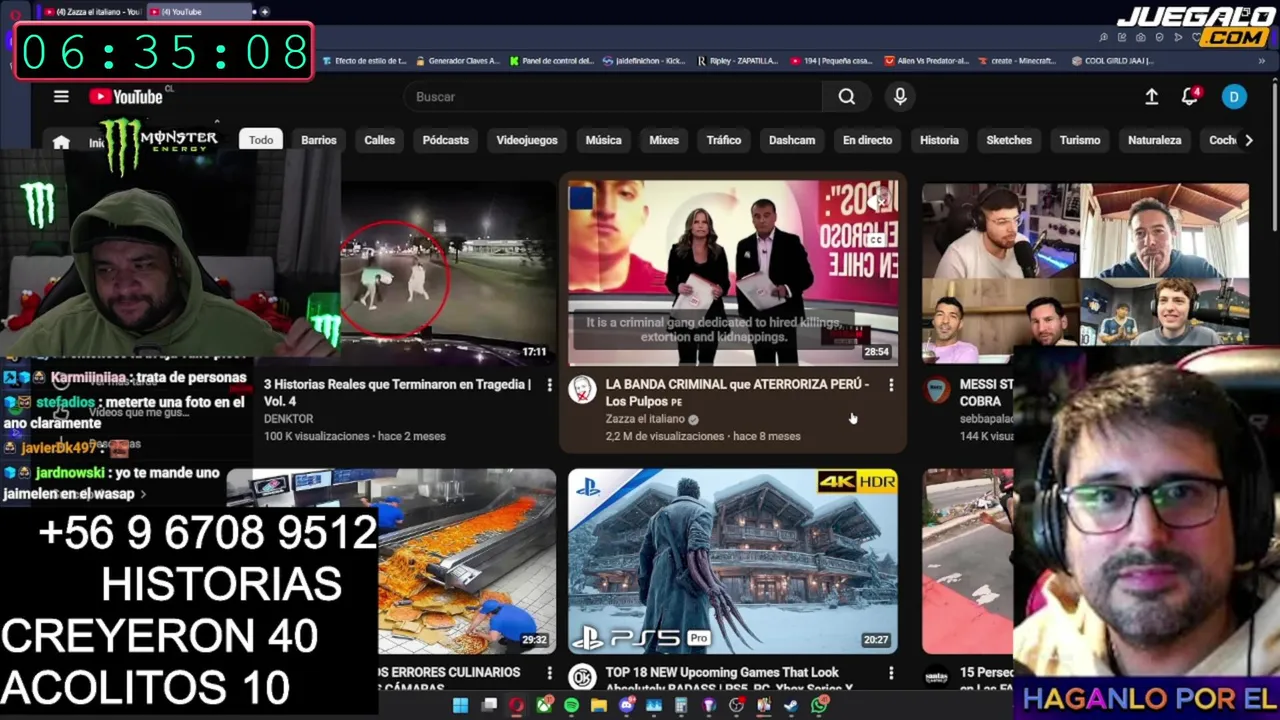Open Discord from taskbar

627,705
